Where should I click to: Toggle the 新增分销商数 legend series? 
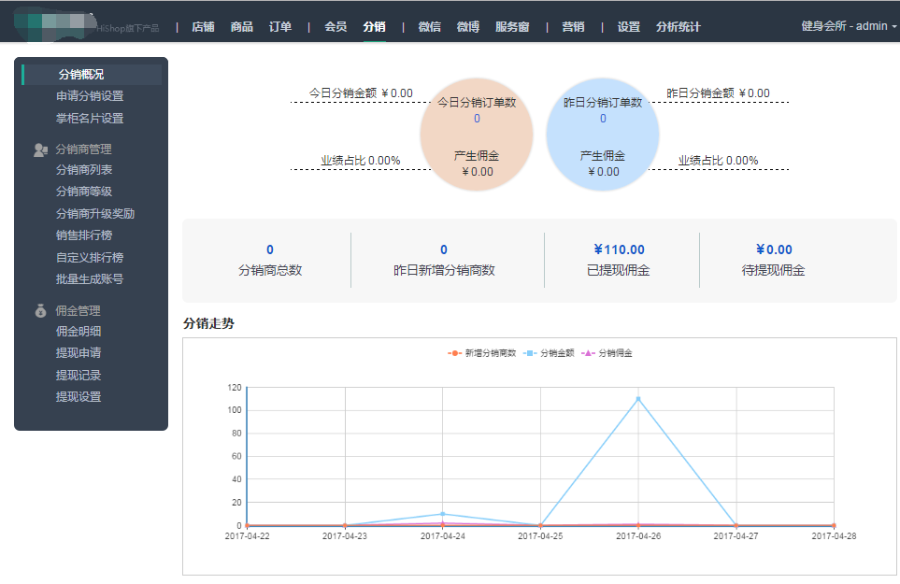[482, 353]
